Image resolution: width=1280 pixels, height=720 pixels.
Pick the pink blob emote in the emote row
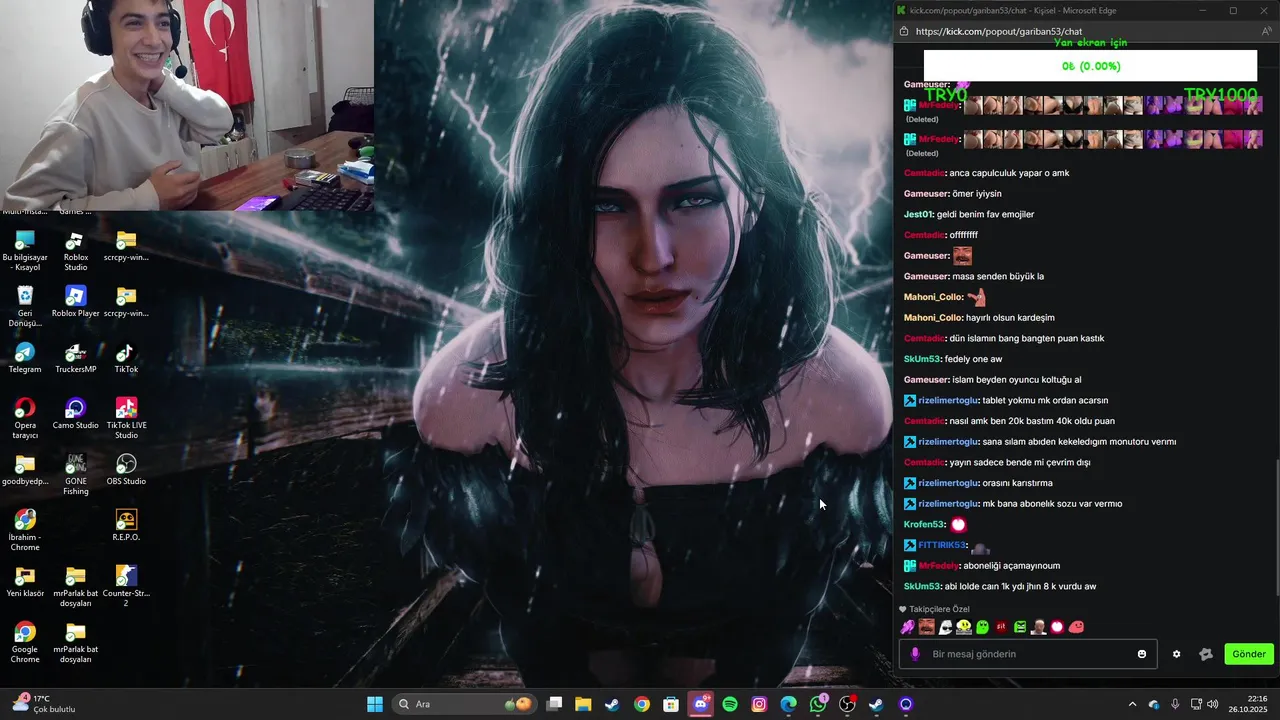(x=1076, y=627)
